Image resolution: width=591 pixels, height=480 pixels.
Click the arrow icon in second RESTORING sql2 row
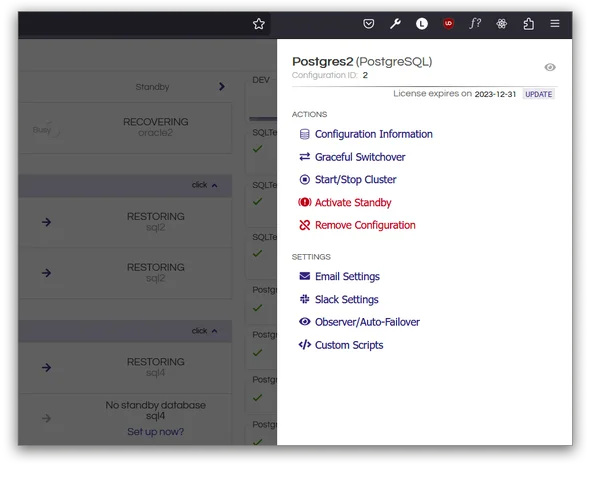46,272
